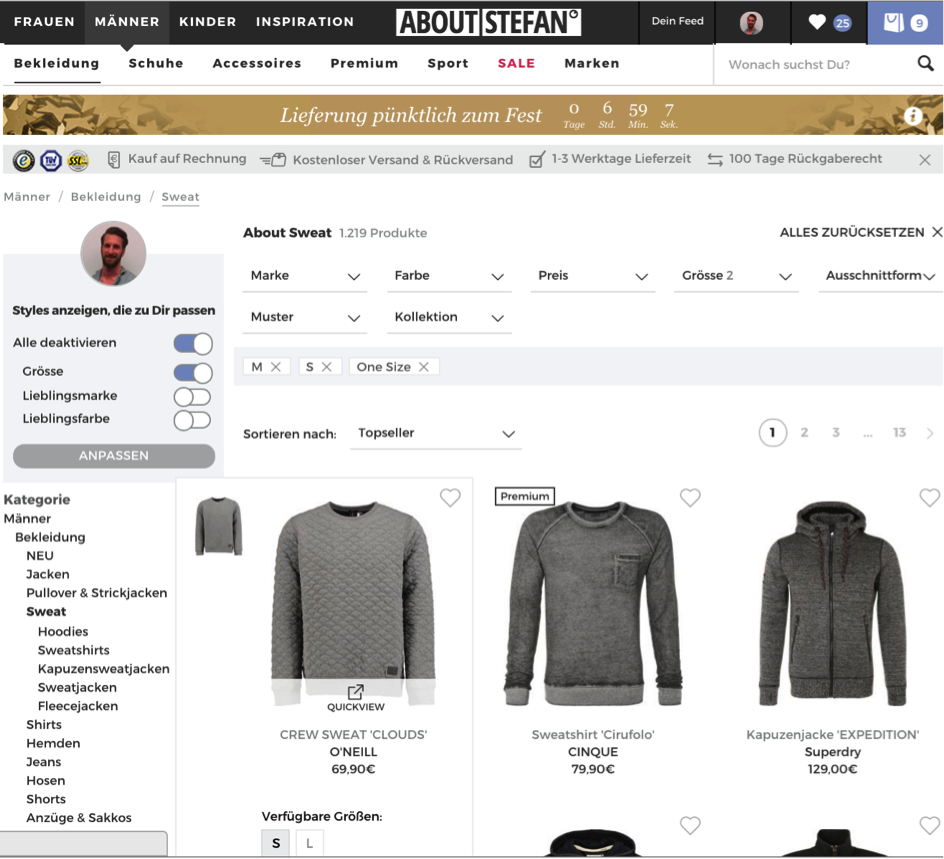944x859 pixels.
Task: Select the Schuhe submenu item
Action: pos(155,63)
